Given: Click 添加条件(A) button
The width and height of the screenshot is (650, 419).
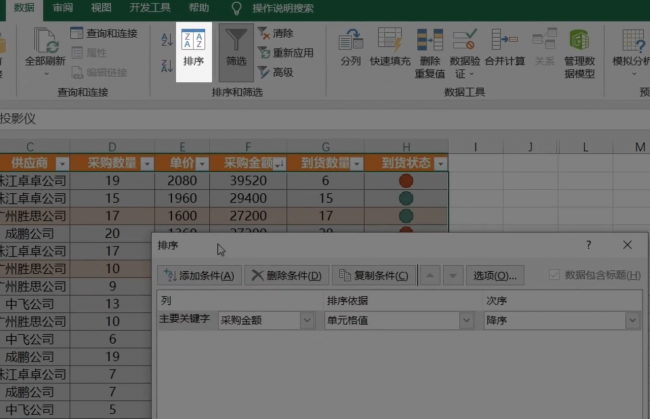Looking at the screenshot, I should [199, 276].
